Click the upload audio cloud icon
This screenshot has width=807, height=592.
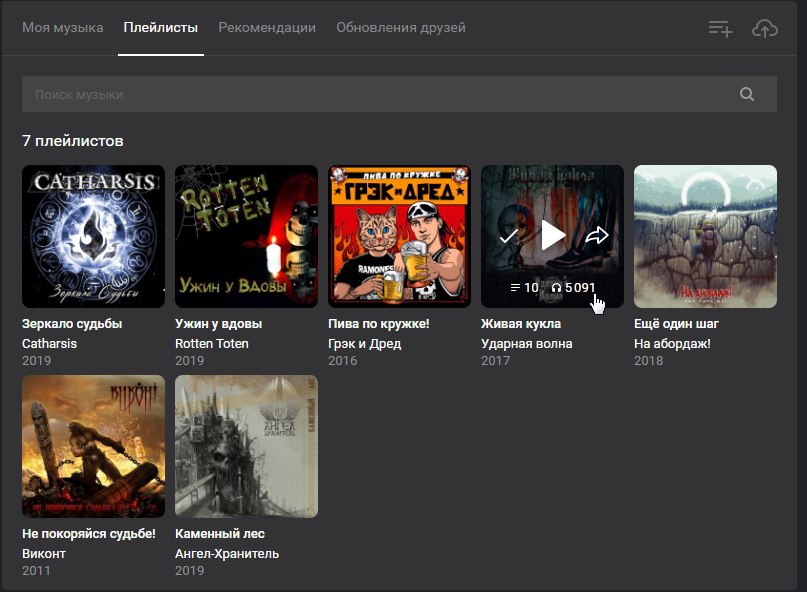pos(765,29)
